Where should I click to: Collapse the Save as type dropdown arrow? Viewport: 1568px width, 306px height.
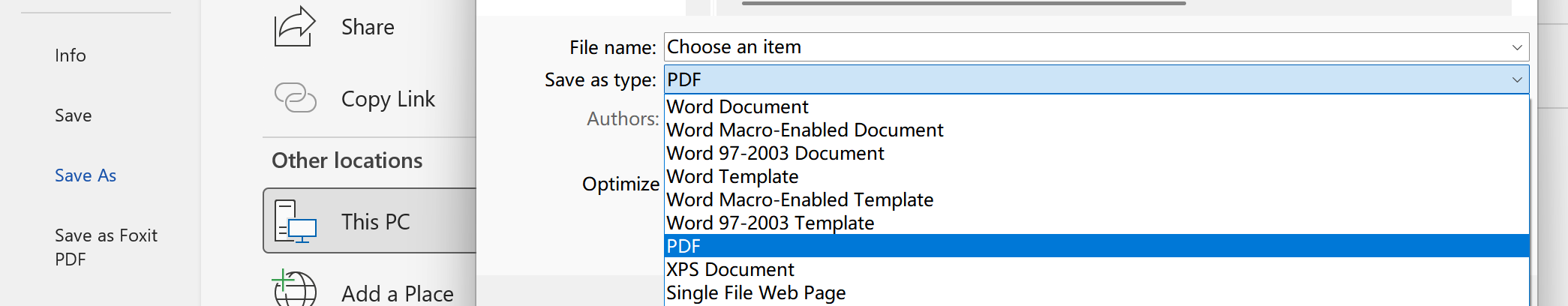[1517, 79]
